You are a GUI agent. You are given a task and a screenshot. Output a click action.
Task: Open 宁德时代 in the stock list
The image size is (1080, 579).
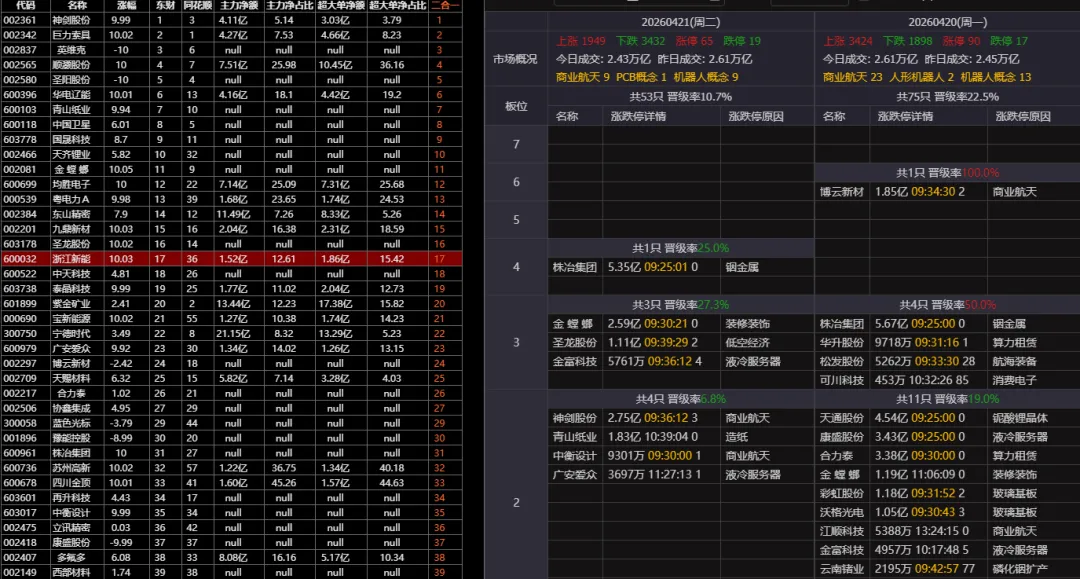tap(72, 333)
